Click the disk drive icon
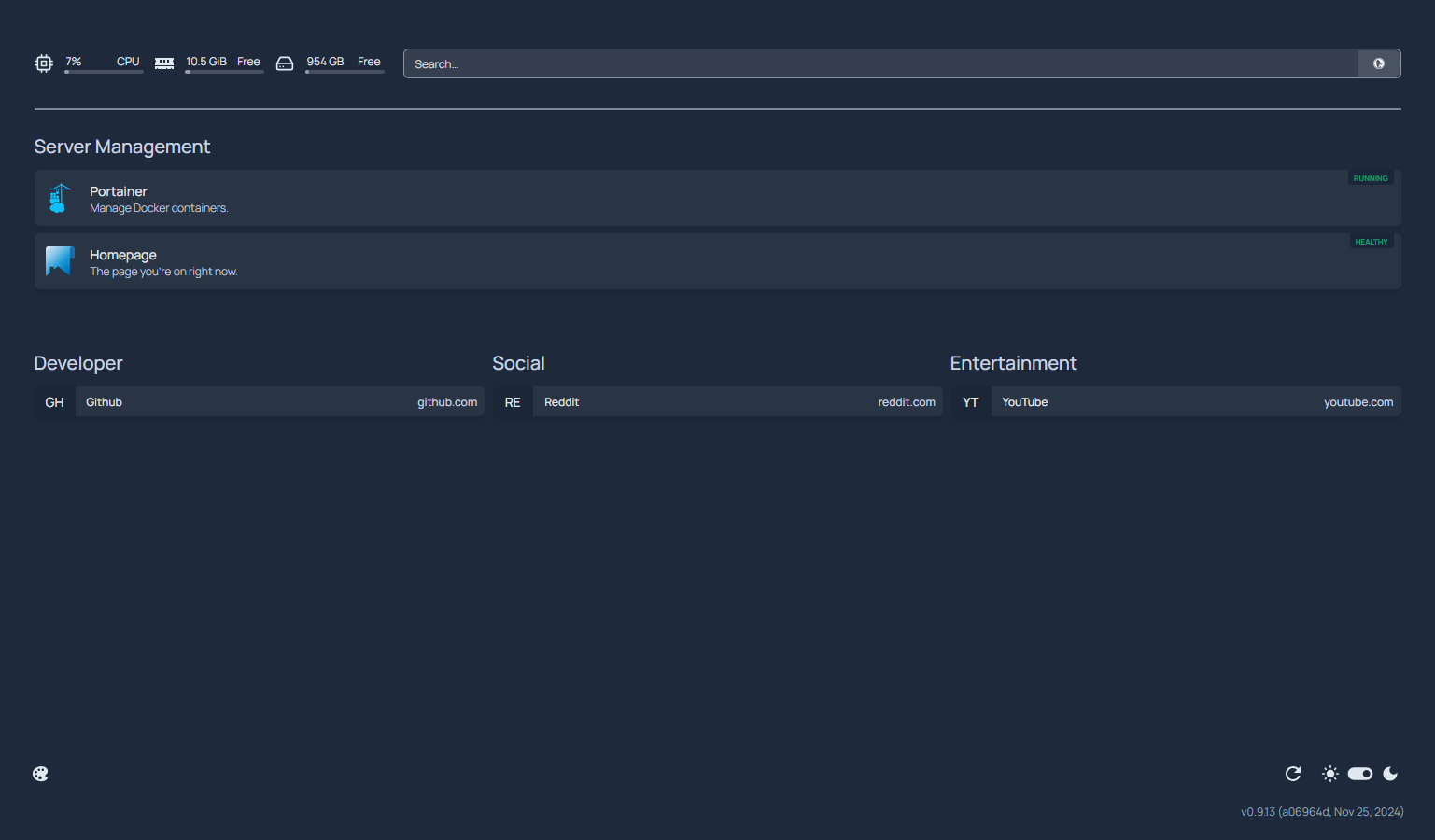The image size is (1435, 840). (285, 63)
